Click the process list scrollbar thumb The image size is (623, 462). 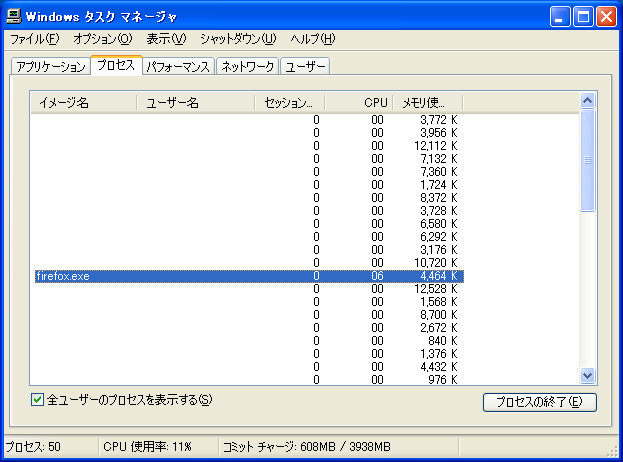pos(587,160)
